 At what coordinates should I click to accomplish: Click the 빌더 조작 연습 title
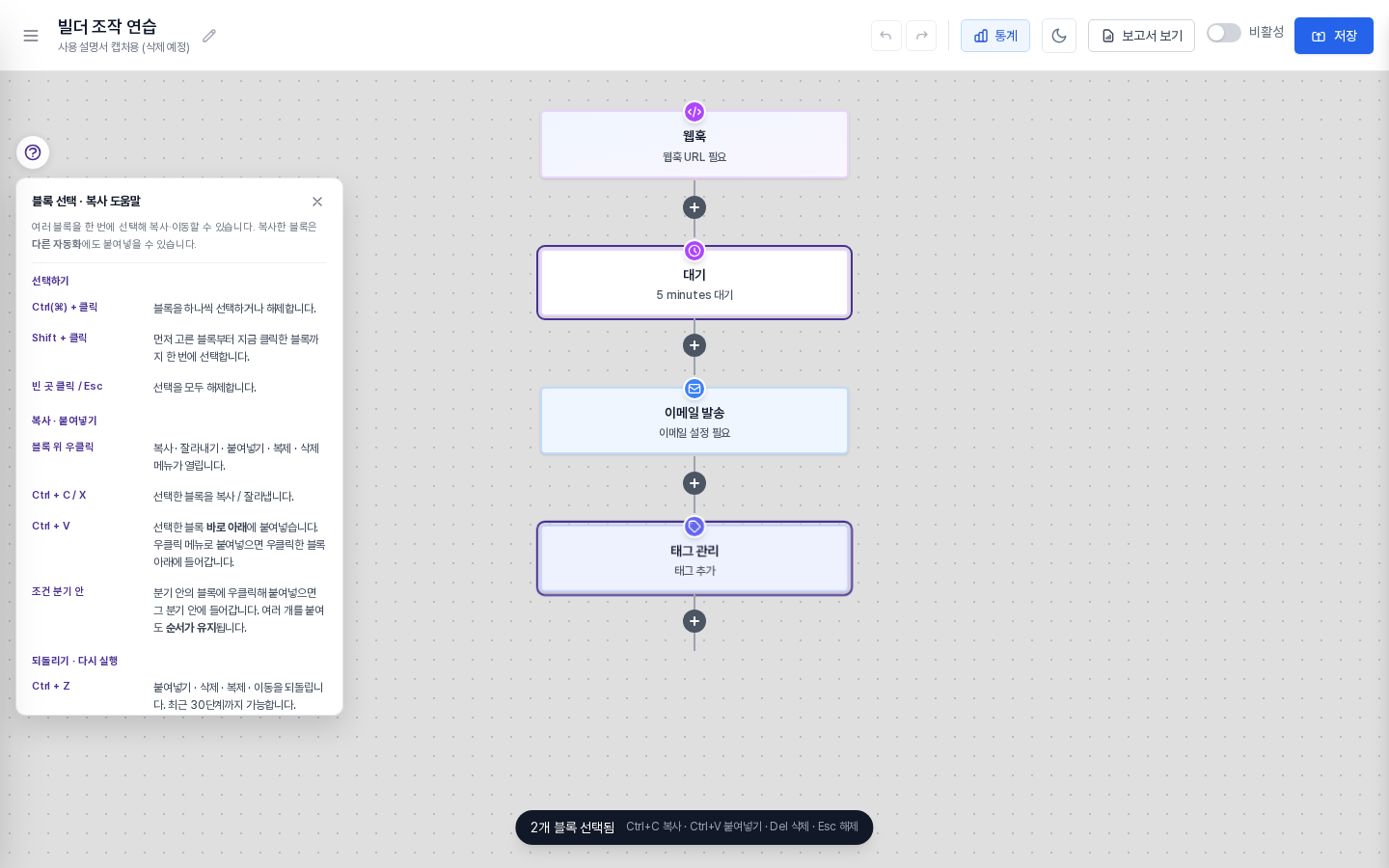(x=107, y=27)
